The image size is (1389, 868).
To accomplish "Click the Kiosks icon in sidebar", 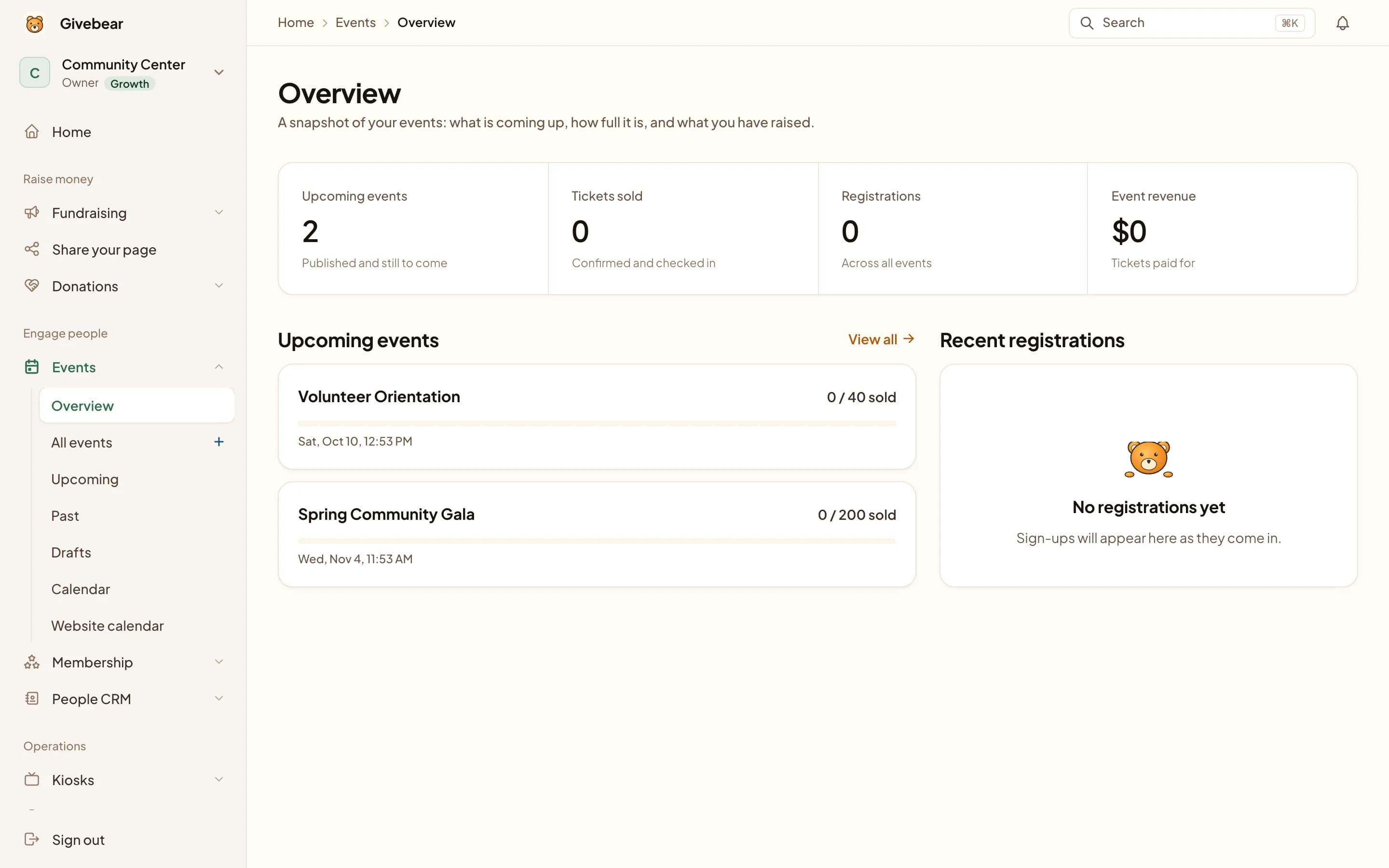I will [31, 780].
